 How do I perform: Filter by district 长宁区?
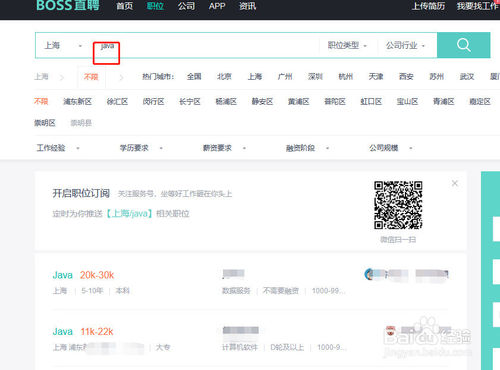pyautogui.click(x=190, y=101)
